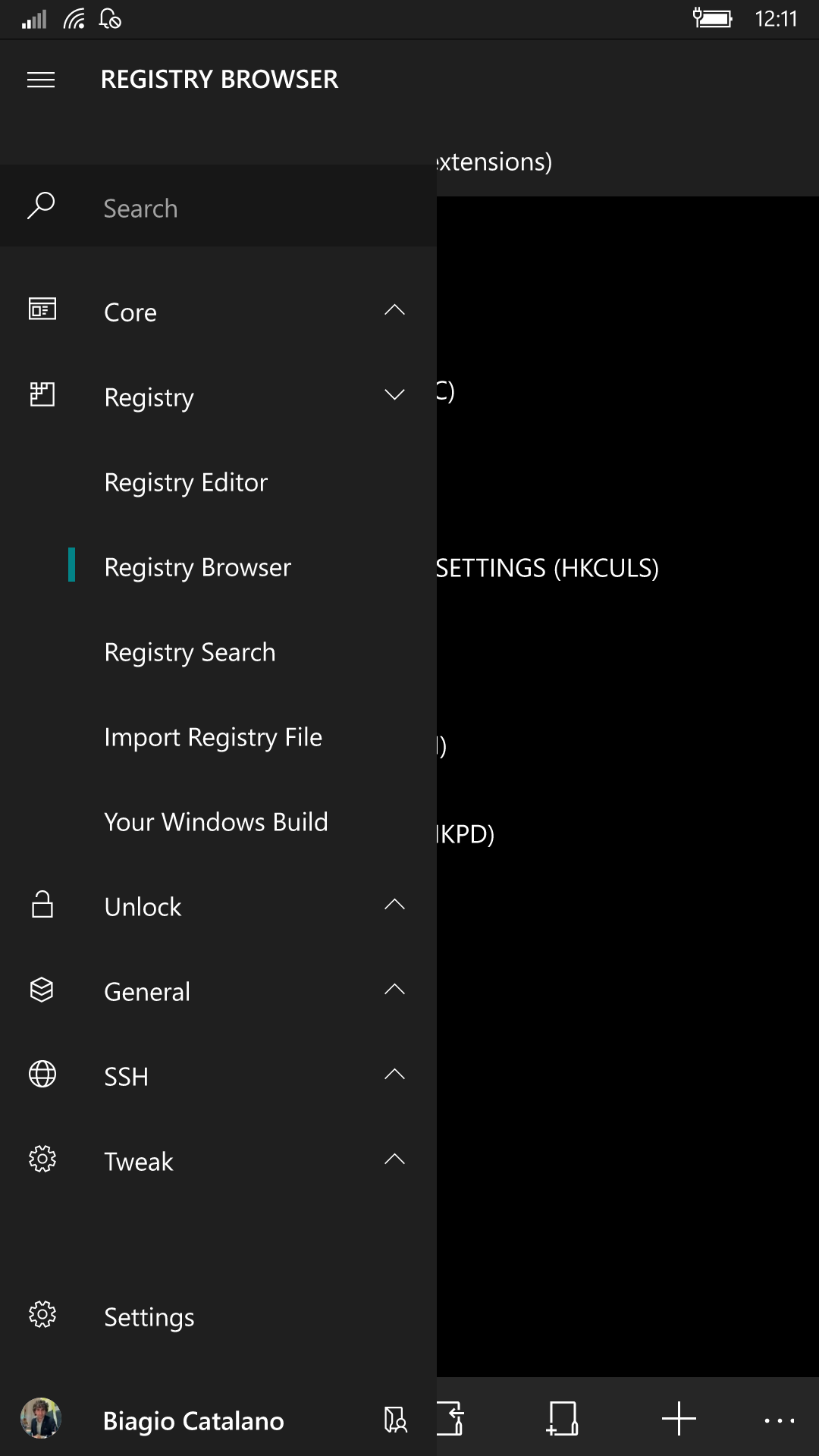Screen dimensions: 819x1456
Task: Expand the Core section chevron
Action: click(394, 309)
